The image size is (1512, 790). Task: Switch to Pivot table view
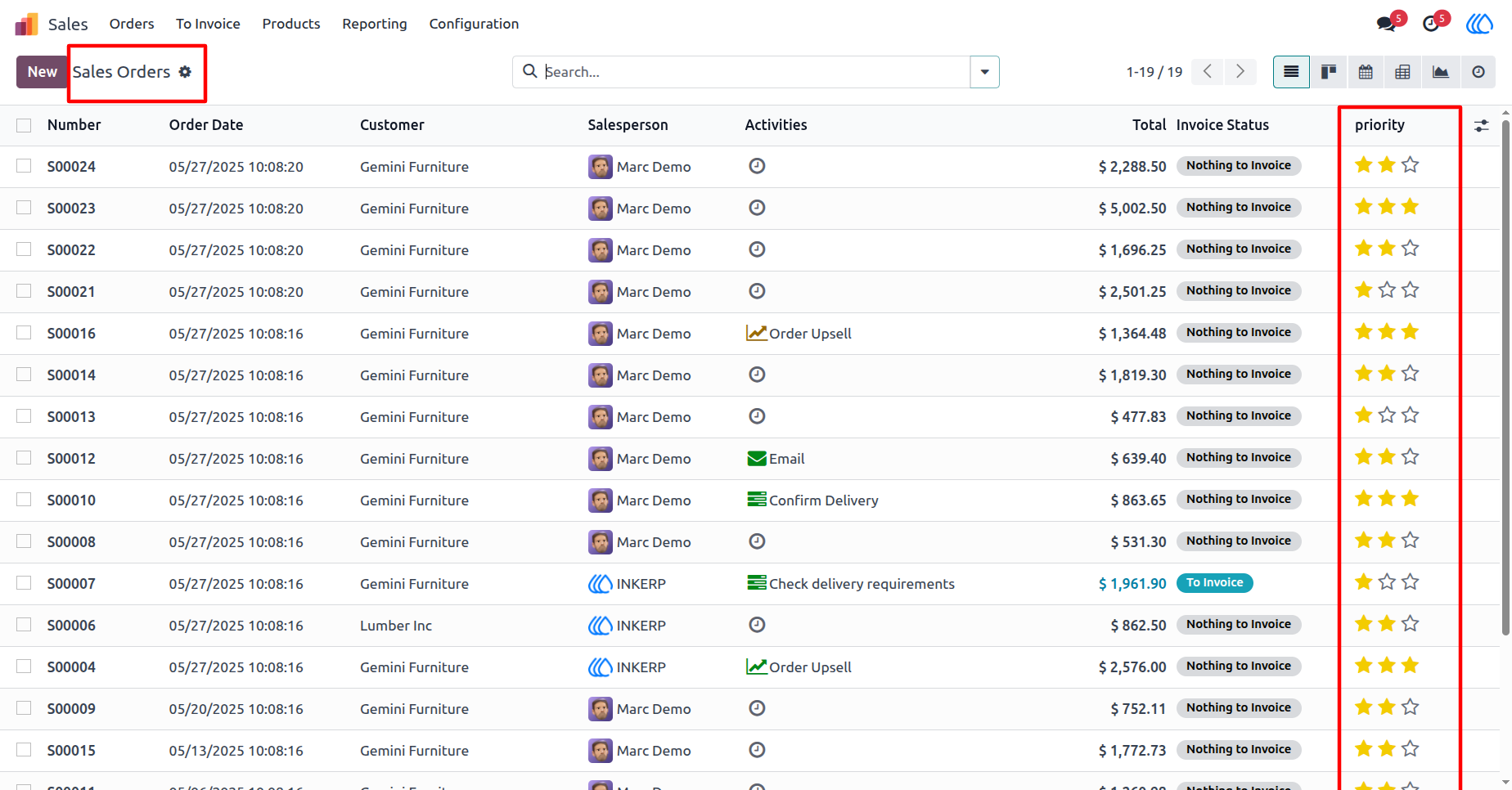point(1402,72)
